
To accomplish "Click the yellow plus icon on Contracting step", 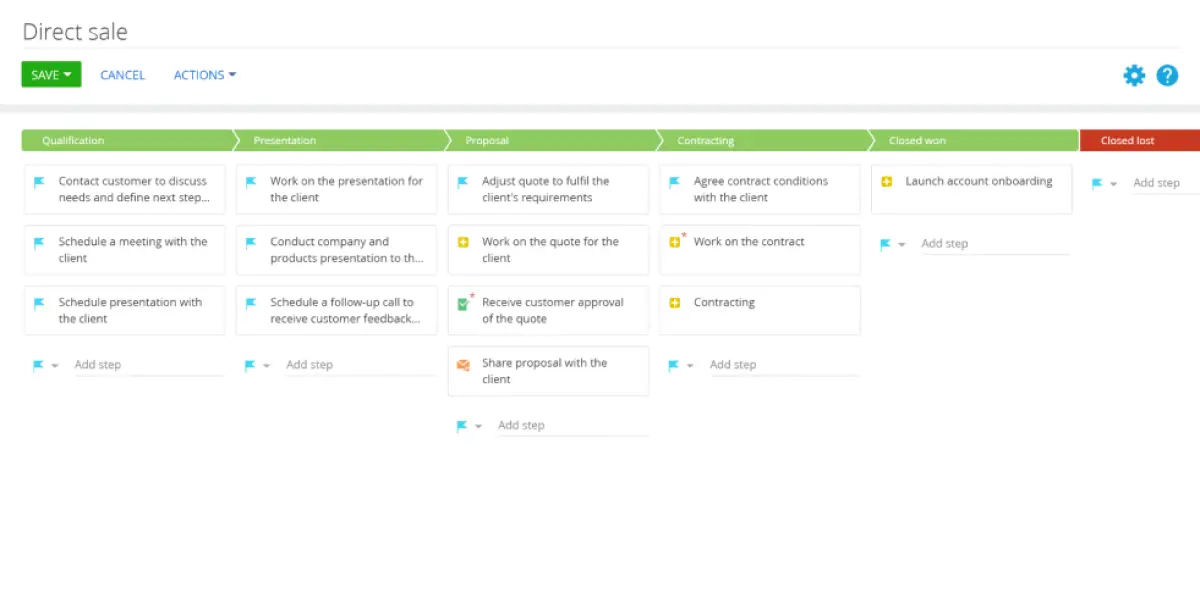I will coord(675,303).
